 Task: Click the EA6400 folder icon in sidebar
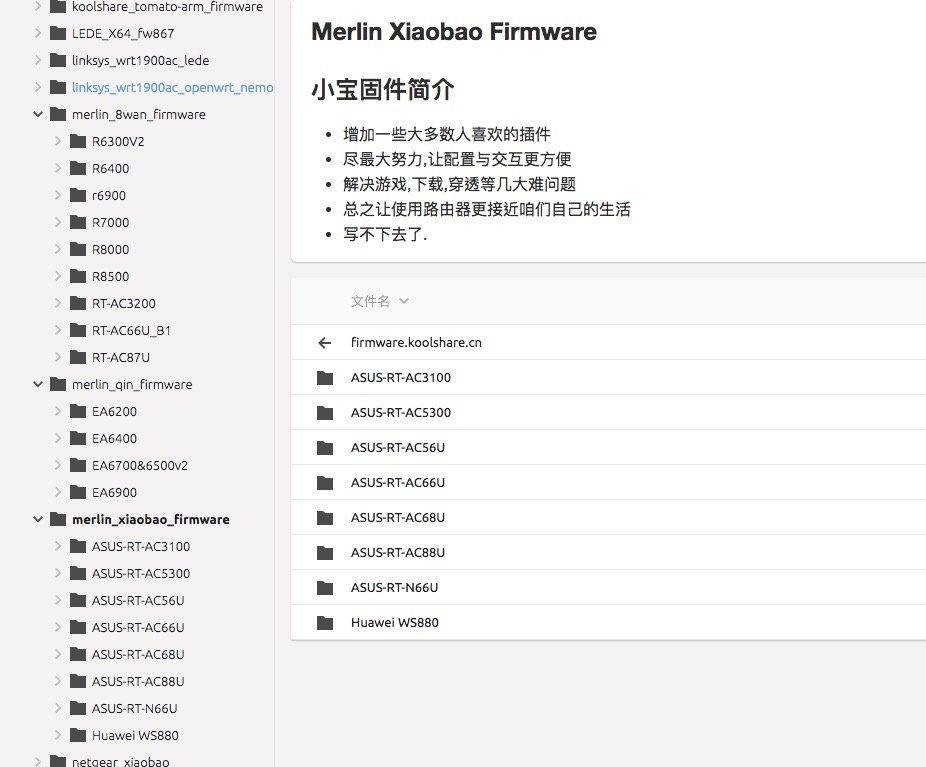(x=78, y=438)
